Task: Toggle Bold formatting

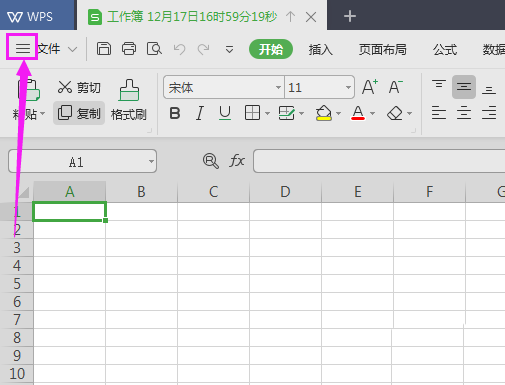Action: click(175, 113)
